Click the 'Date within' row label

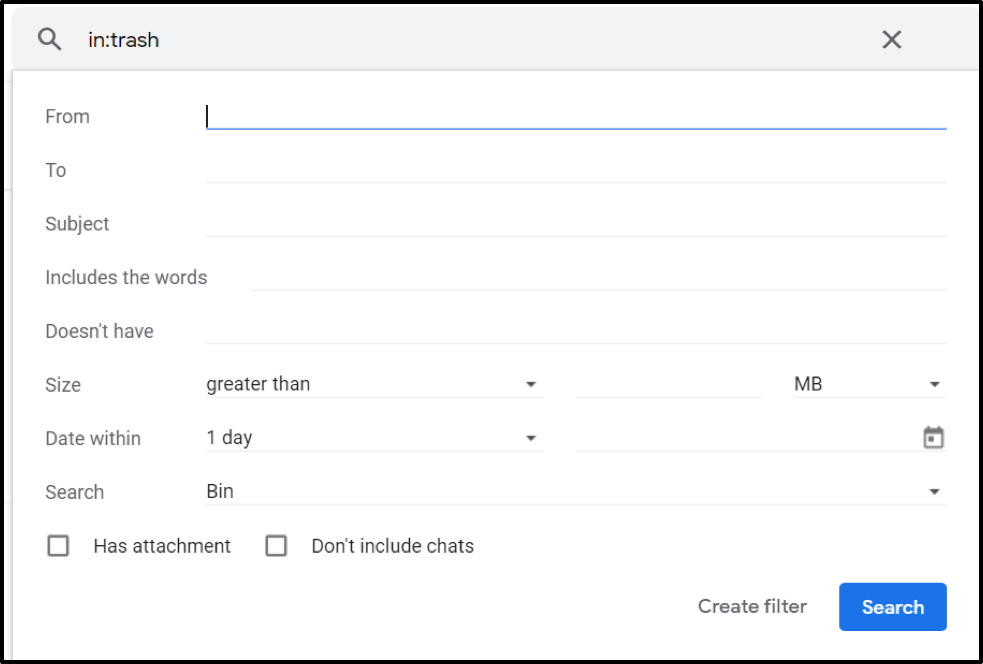93,438
